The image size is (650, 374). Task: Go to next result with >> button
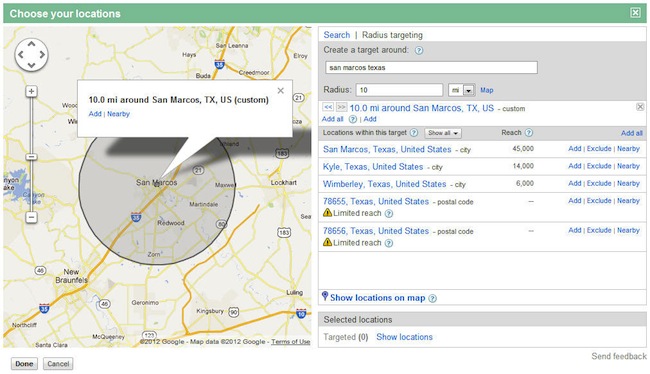click(341, 107)
